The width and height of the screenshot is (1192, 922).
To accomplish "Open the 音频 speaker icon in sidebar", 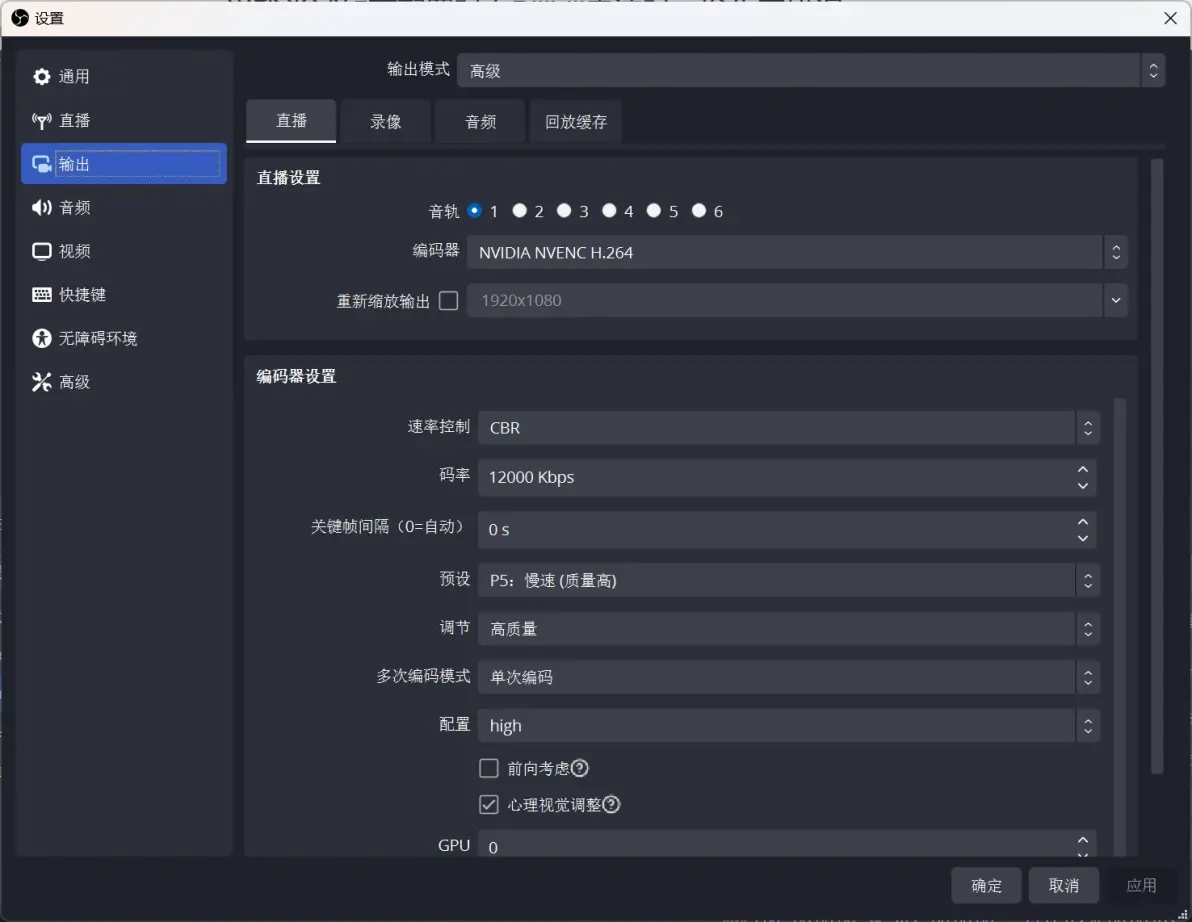I will 41,208.
